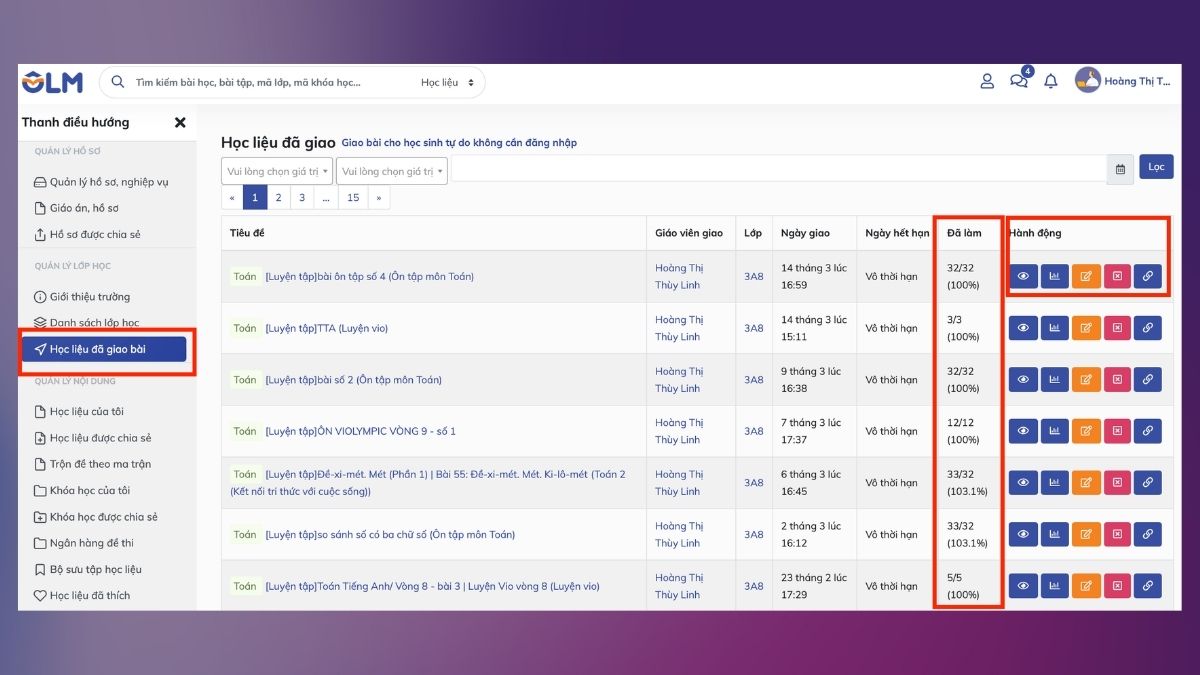Open the left 'Vui lòng chọn giá trị' filter dropdown
This screenshot has width=1200, height=675.
coord(277,171)
